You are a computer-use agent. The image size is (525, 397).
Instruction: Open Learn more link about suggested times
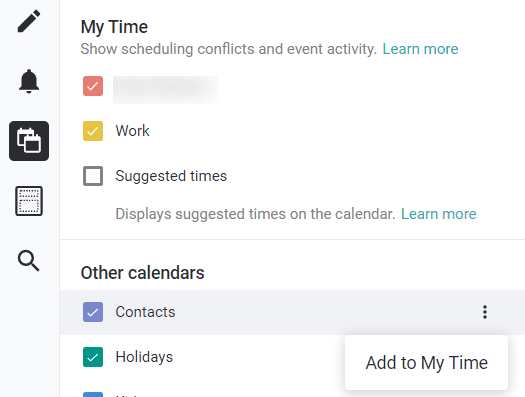(x=439, y=214)
